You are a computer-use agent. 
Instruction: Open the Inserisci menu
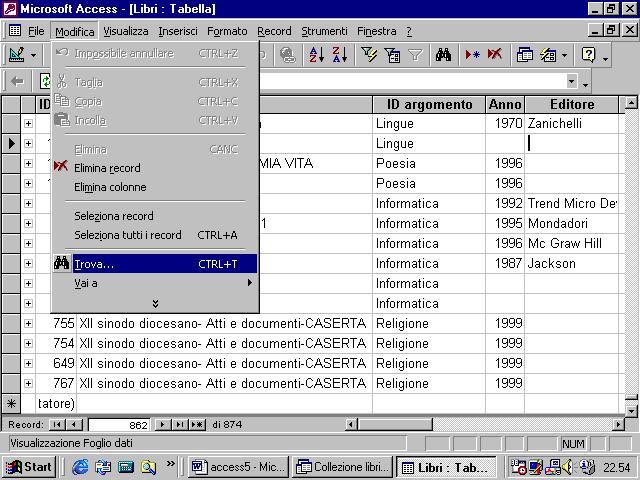click(178, 31)
